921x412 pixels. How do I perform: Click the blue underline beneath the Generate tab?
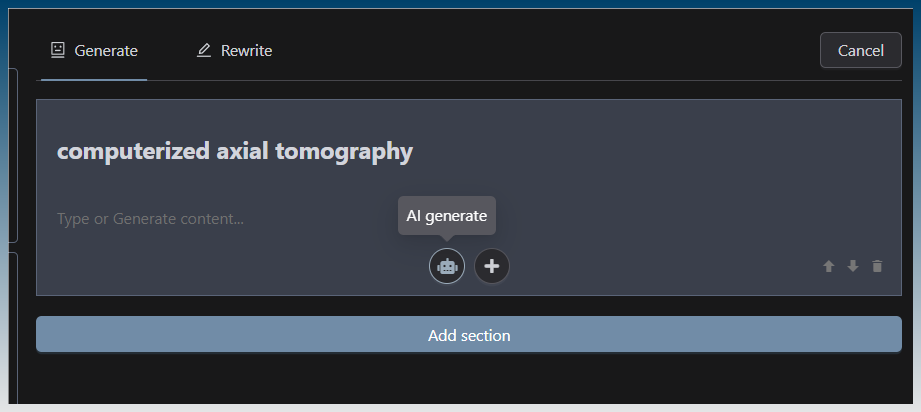tap(93, 79)
